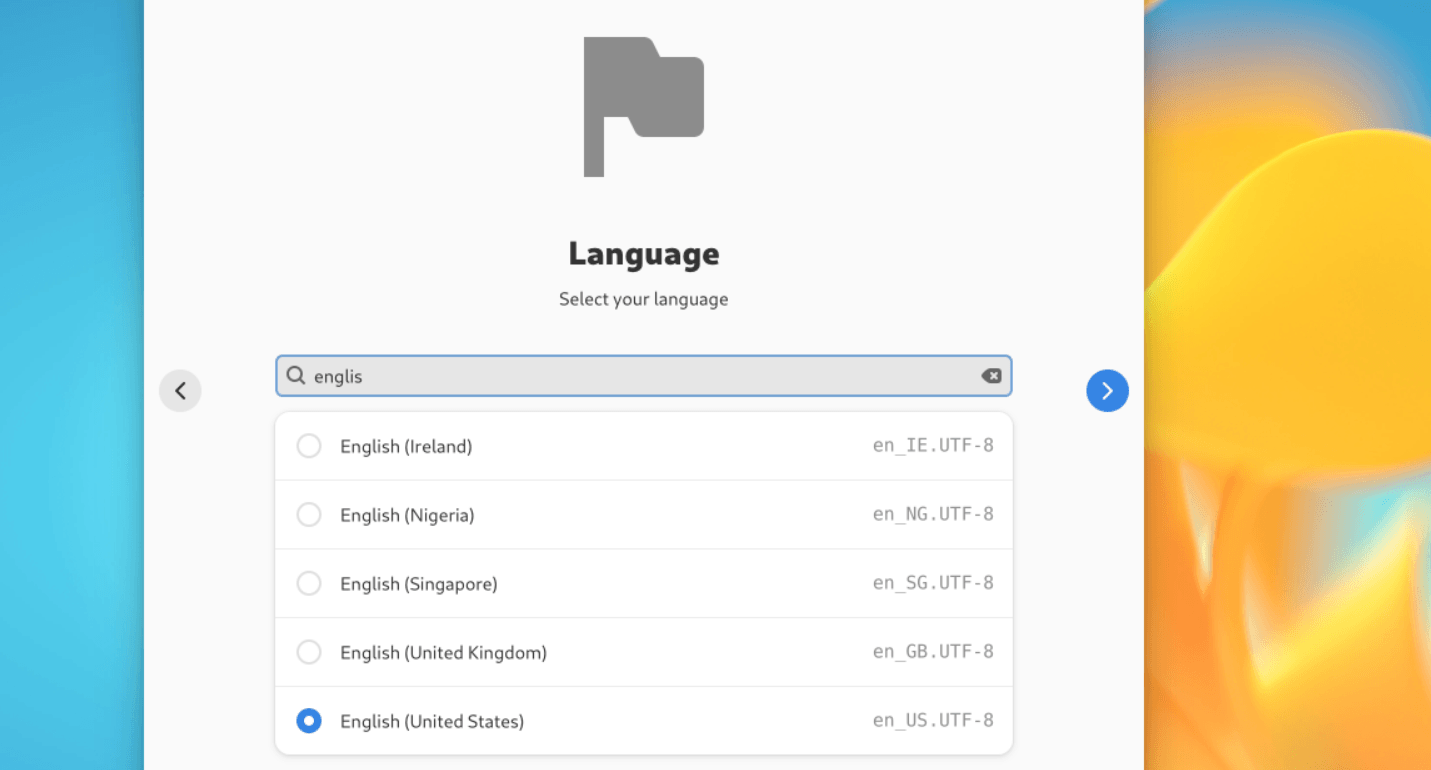Clear the search text with backspace icon
Screen dimensions: 1431x770
(990, 376)
